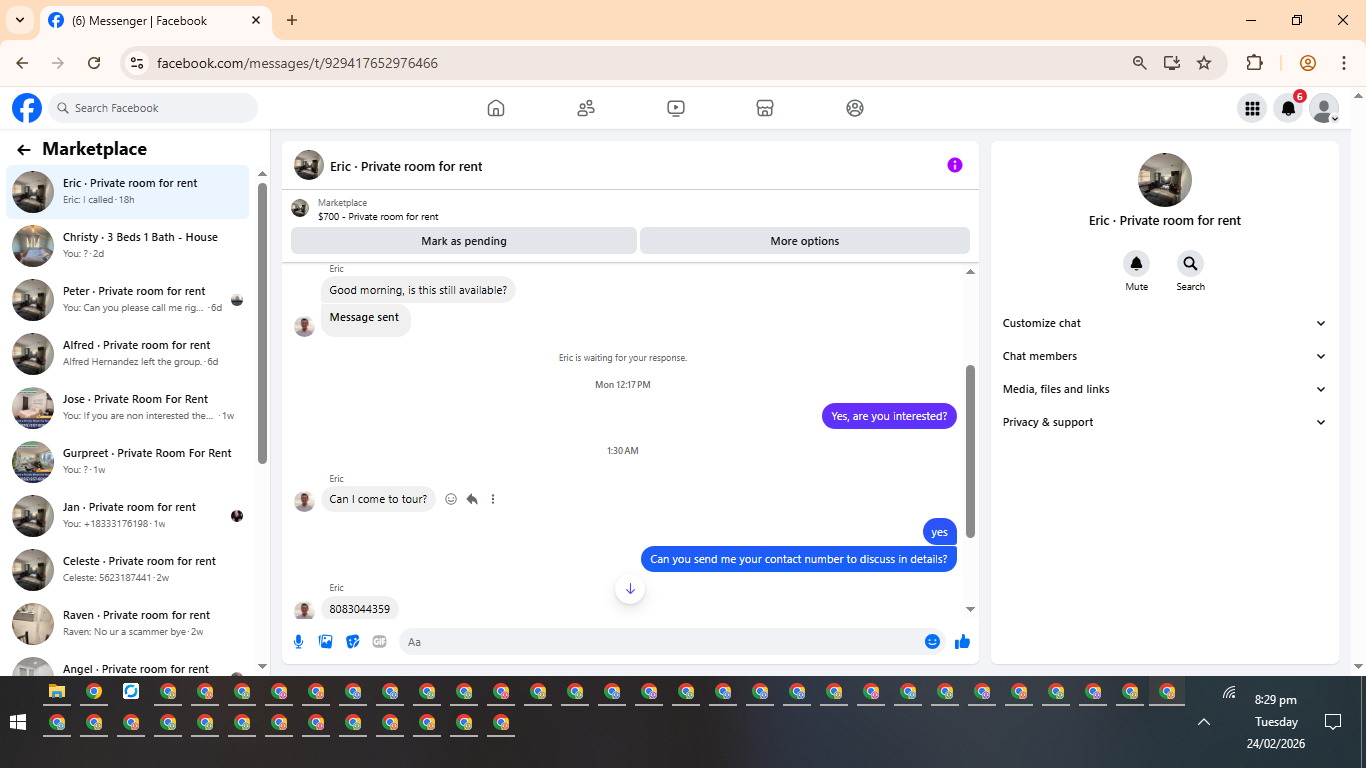Search in conversation magnifier icon
1366x768 pixels.
pos(1190,264)
